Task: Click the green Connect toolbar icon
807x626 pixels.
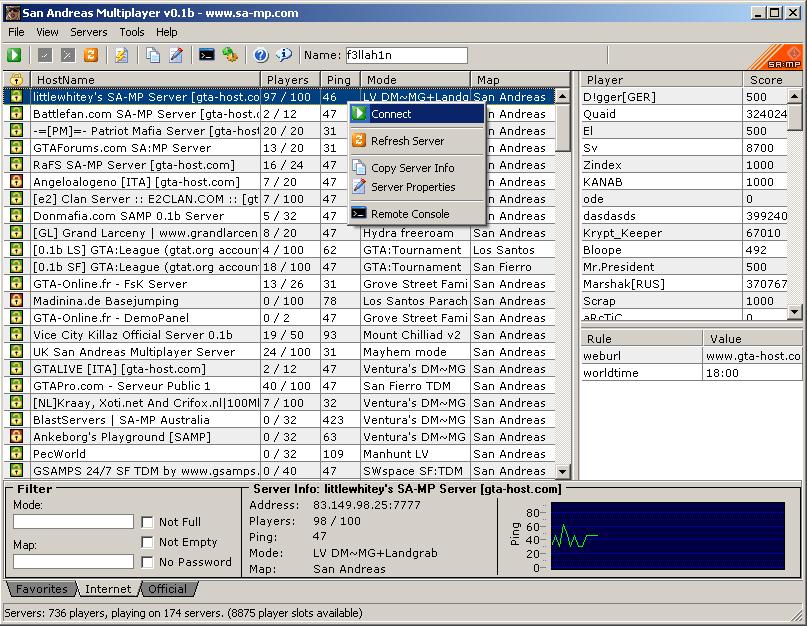Action: tap(15, 55)
